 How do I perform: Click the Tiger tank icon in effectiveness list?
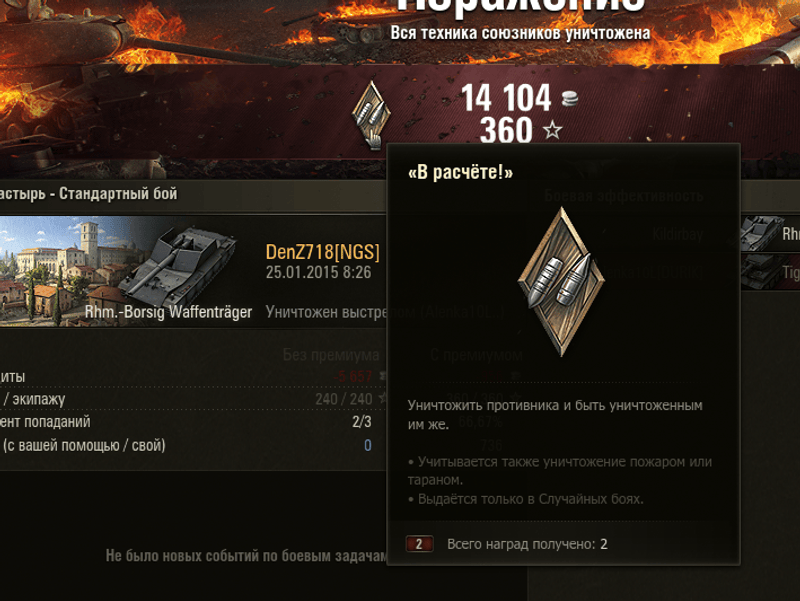point(760,271)
